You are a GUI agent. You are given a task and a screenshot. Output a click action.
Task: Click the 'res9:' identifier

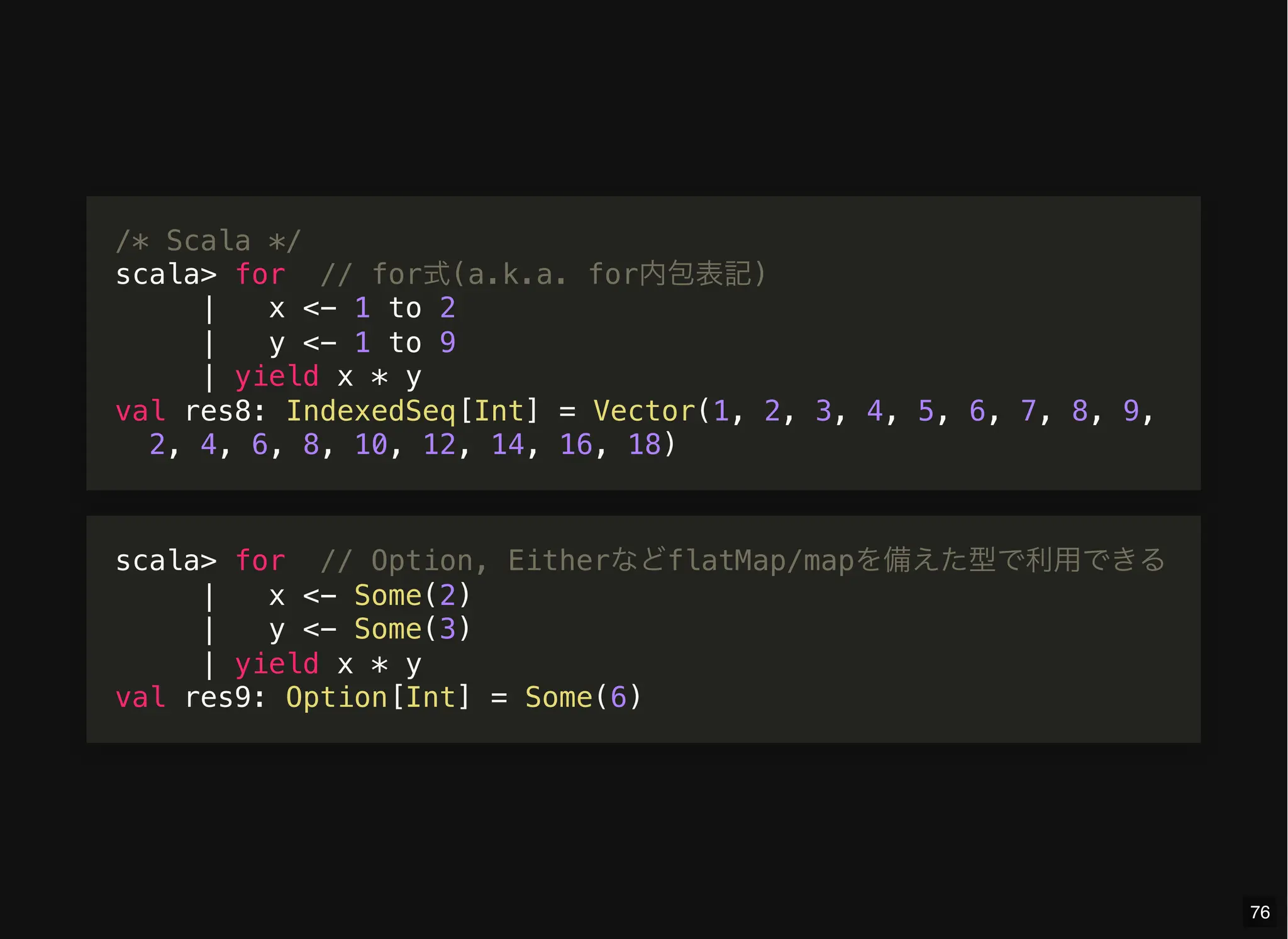point(226,697)
